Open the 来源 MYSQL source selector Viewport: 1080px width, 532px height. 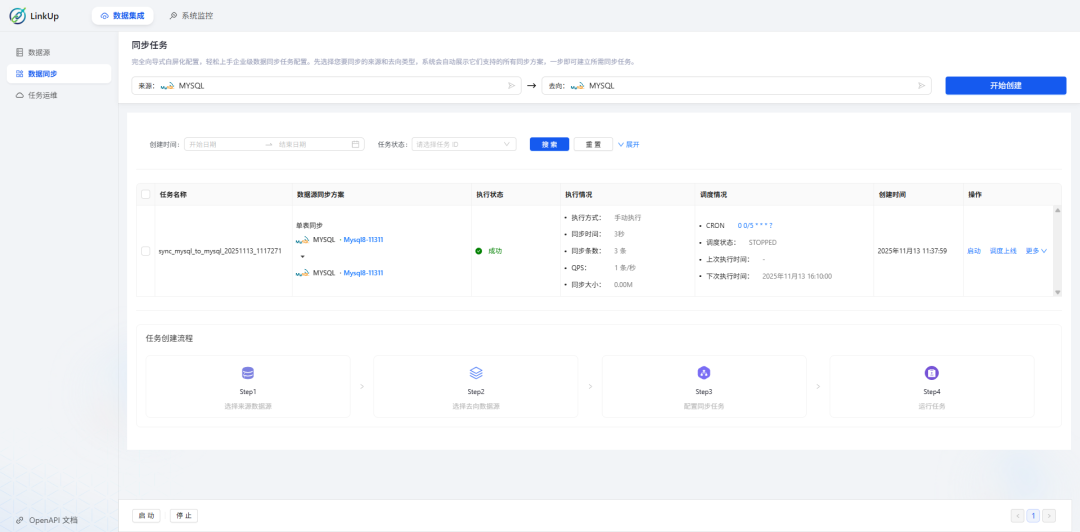(326, 85)
